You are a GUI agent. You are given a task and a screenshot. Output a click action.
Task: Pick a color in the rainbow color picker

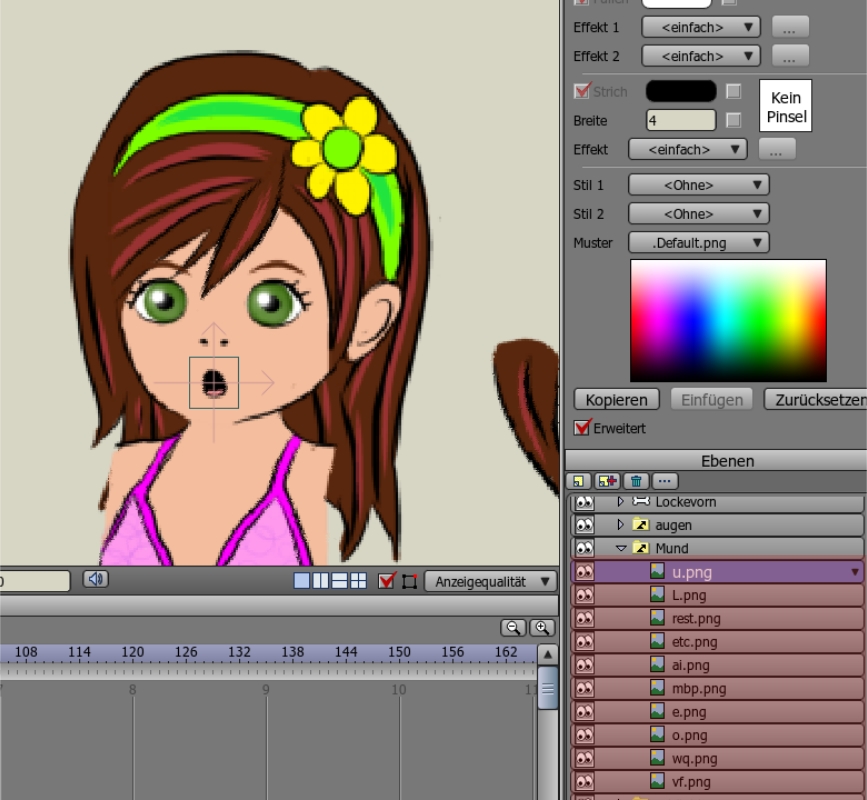point(728,321)
